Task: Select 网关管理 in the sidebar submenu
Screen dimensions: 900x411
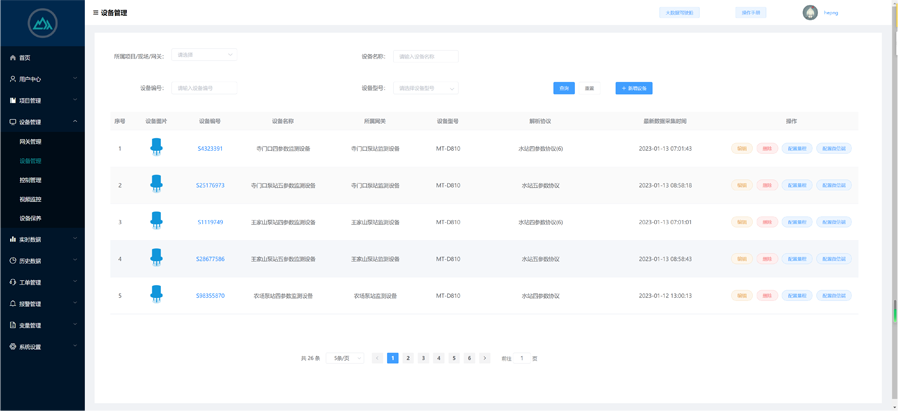Action: tap(31, 142)
